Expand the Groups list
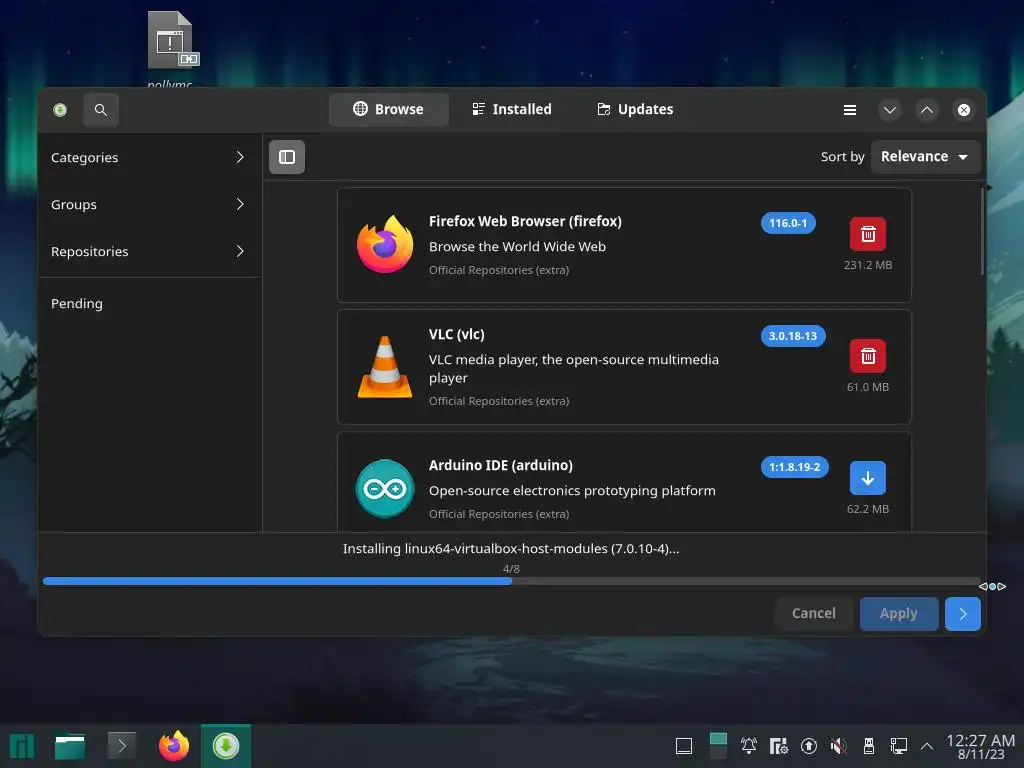1024x768 pixels. click(150, 204)
